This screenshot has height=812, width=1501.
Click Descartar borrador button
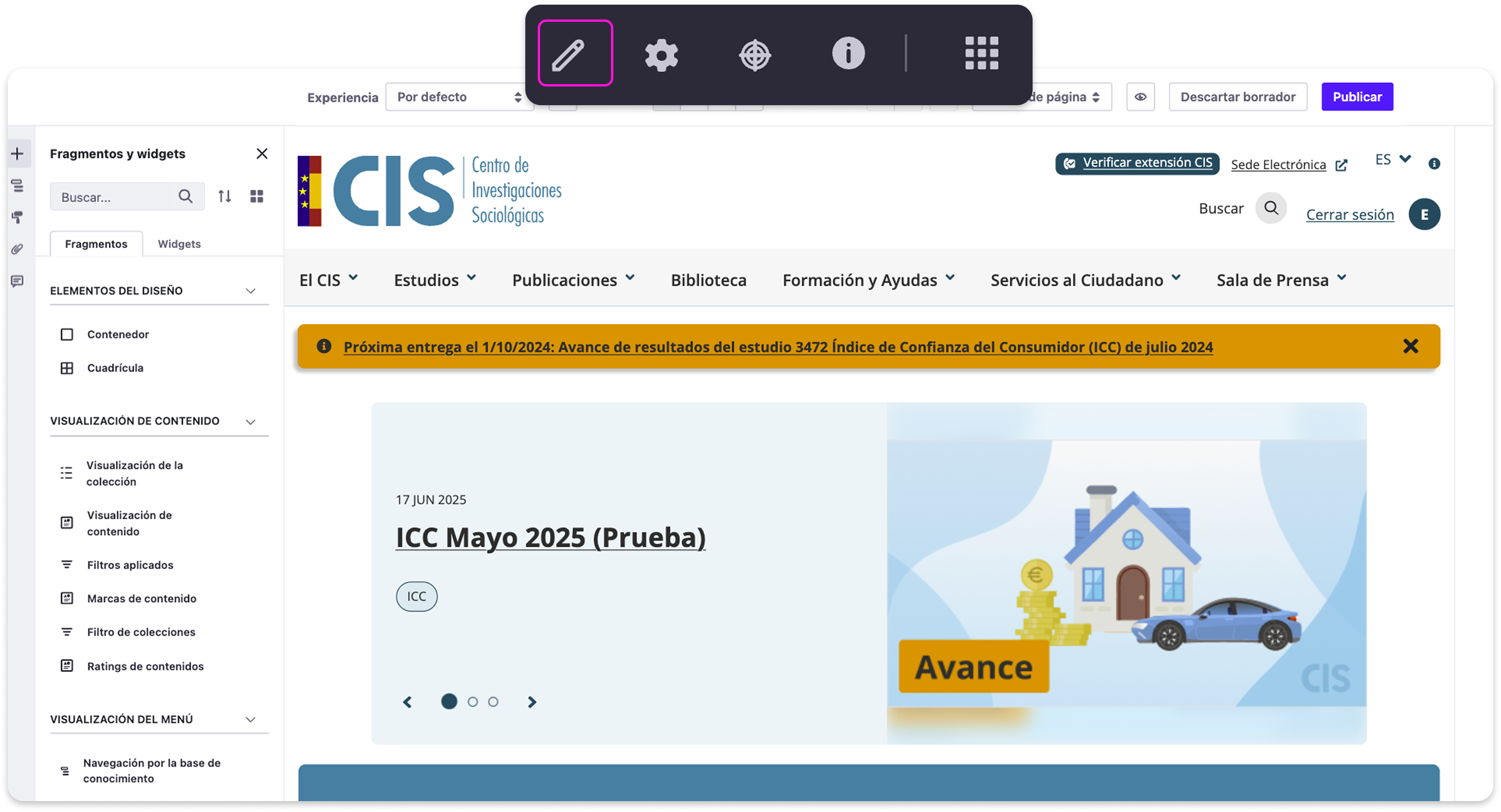(1238, 97)
